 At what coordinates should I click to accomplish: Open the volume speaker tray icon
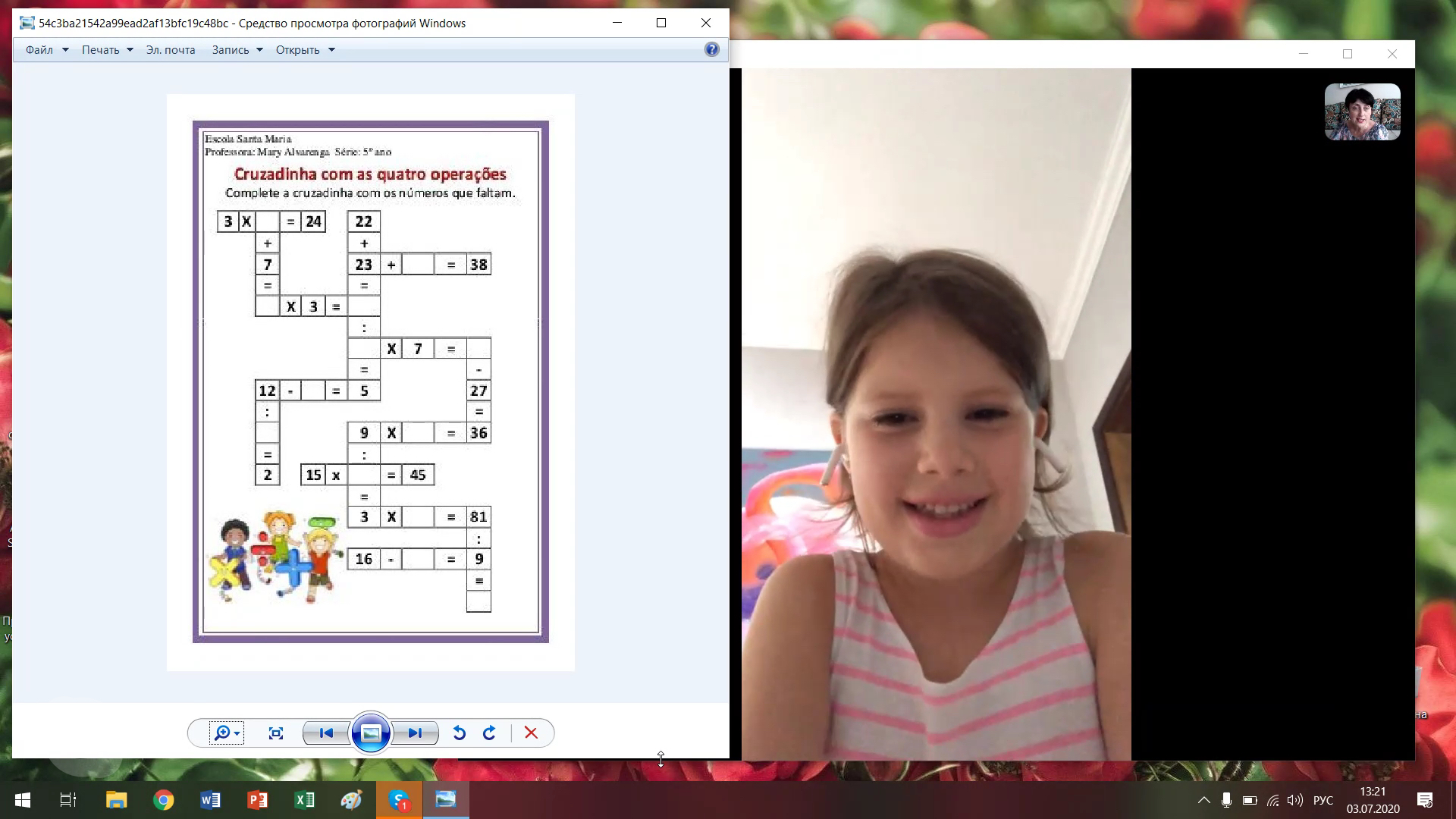1294,800
